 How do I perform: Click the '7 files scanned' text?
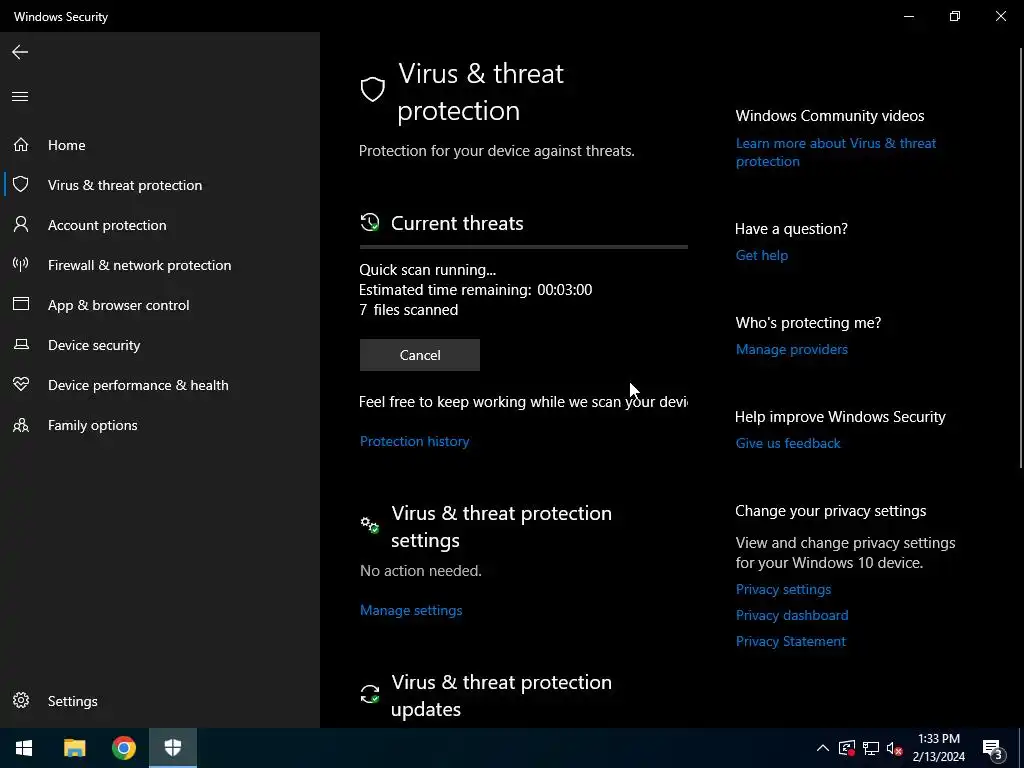tap(409, 310)
